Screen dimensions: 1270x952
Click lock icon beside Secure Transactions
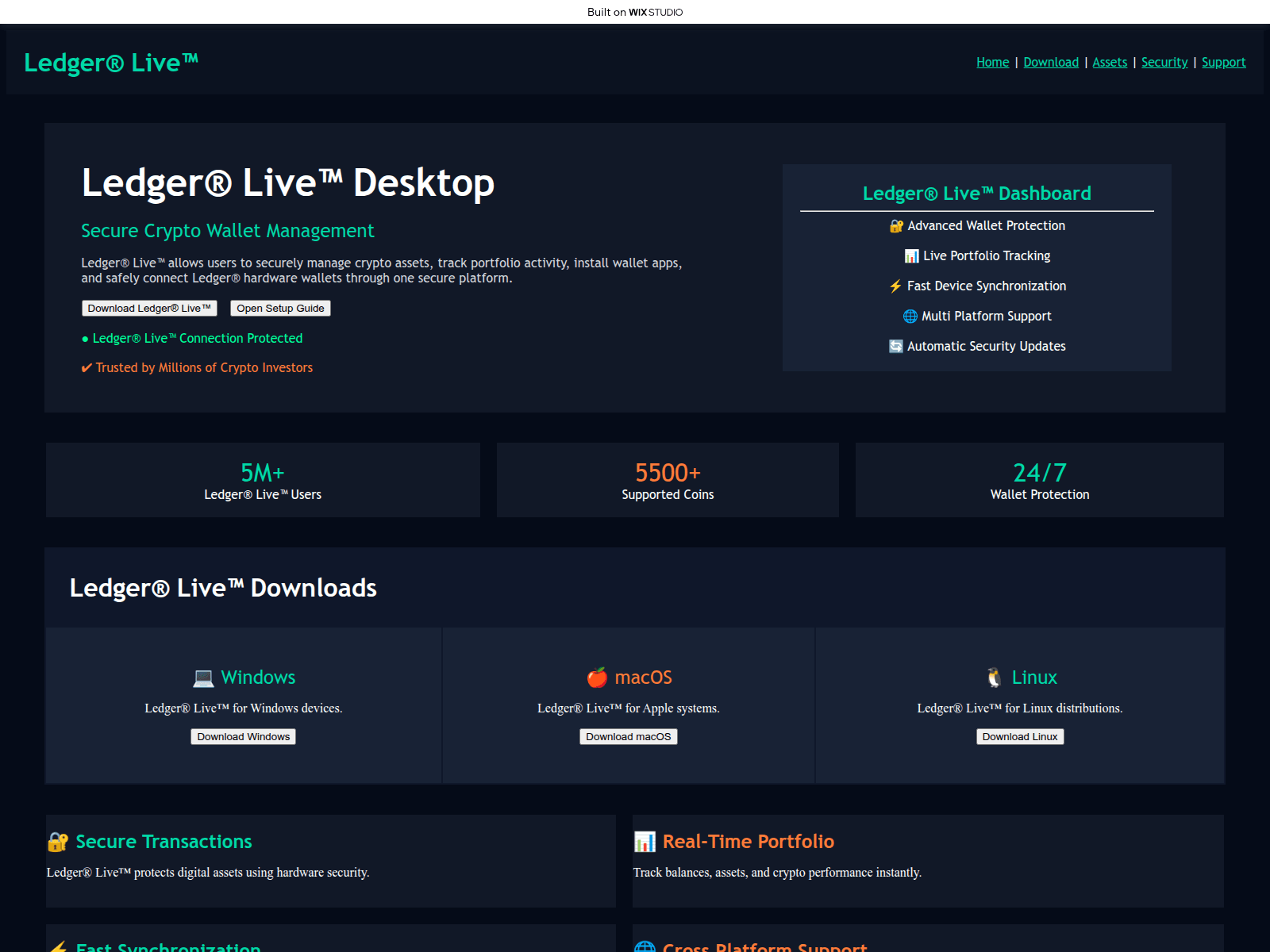tap(58, 842)
